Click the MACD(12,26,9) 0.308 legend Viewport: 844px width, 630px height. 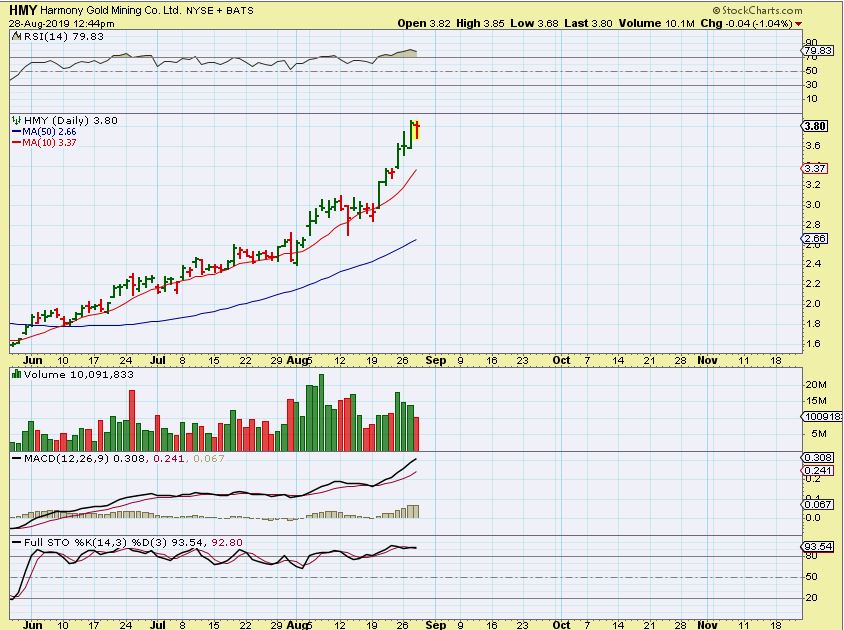click(85, 459)
